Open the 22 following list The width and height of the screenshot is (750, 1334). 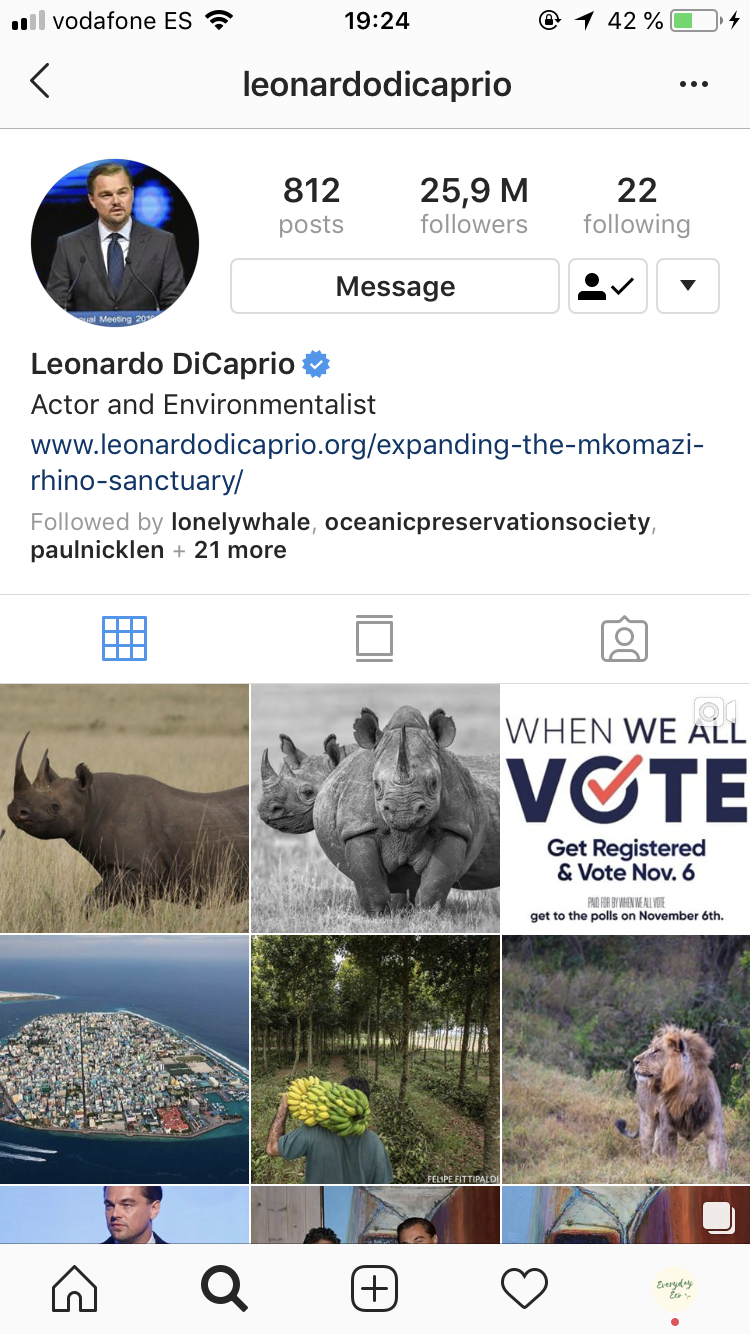click(637, 205)
